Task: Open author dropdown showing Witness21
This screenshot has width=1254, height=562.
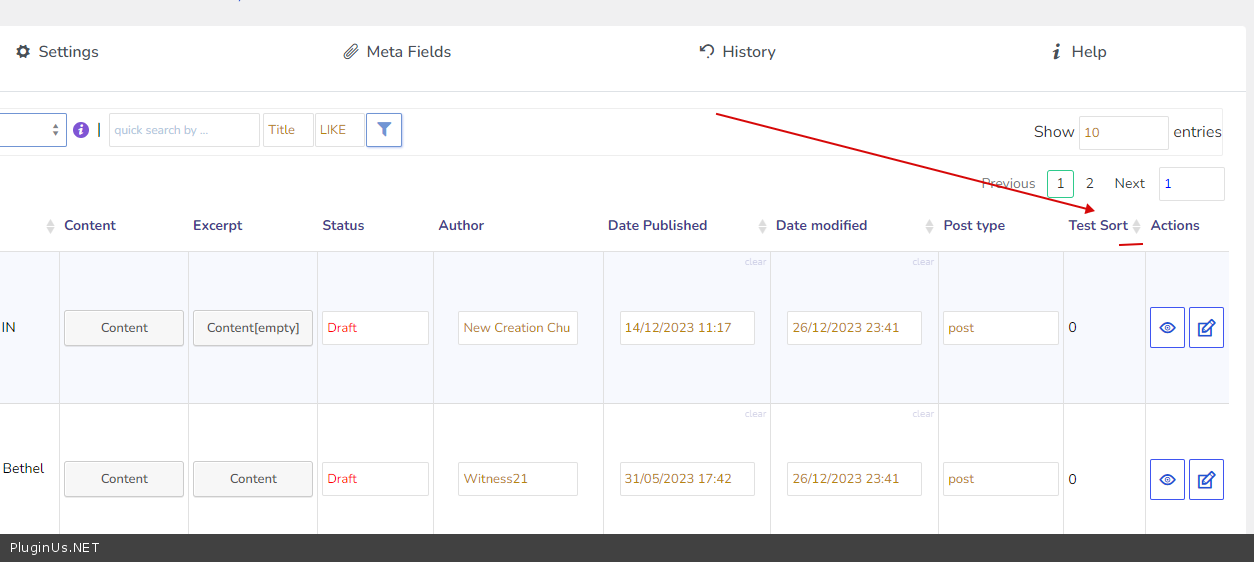Action: pyautogui.click(x=518, y=479)
